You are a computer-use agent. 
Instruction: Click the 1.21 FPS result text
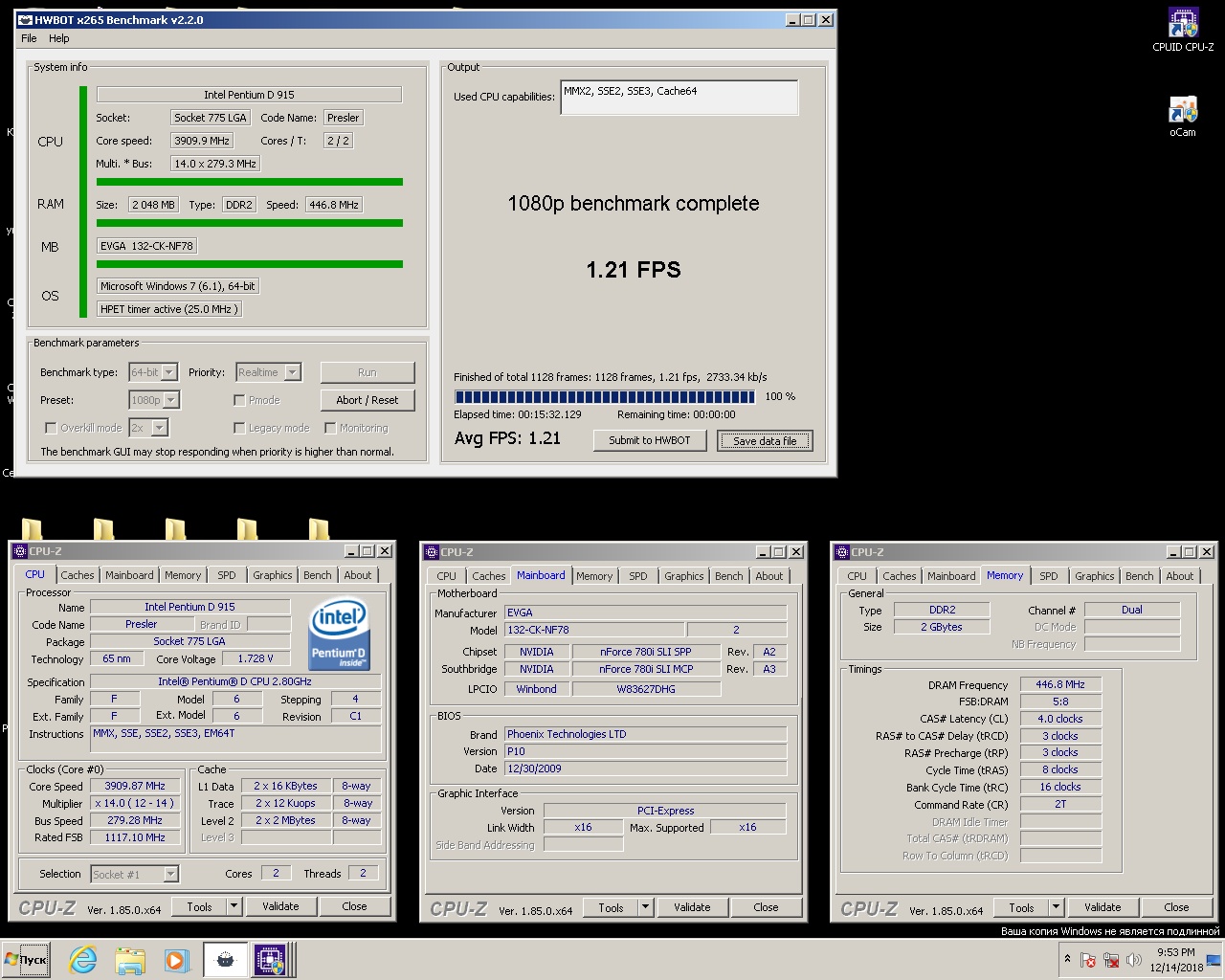[634, 270]
